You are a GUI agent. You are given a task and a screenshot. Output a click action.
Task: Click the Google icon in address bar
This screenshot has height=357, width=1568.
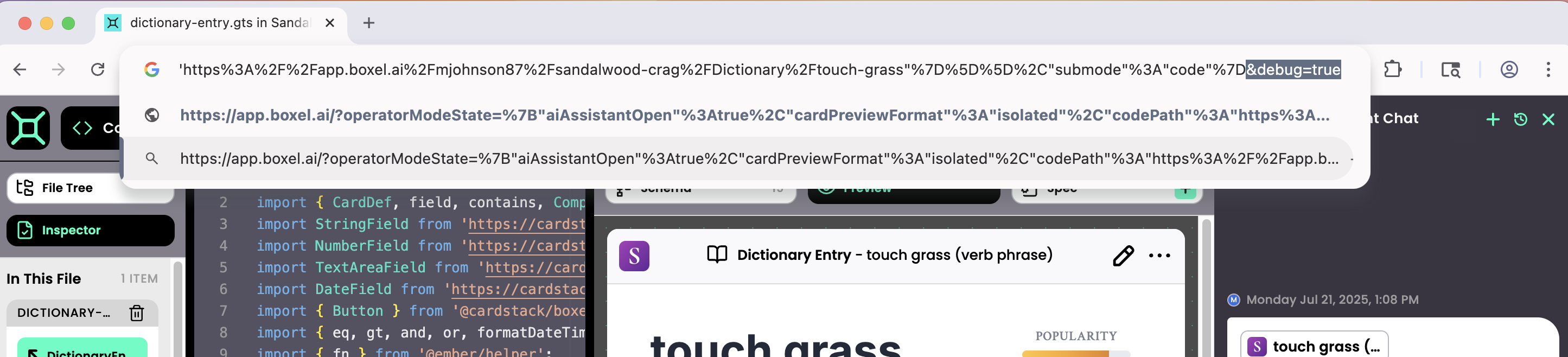[x=152, y=69]
